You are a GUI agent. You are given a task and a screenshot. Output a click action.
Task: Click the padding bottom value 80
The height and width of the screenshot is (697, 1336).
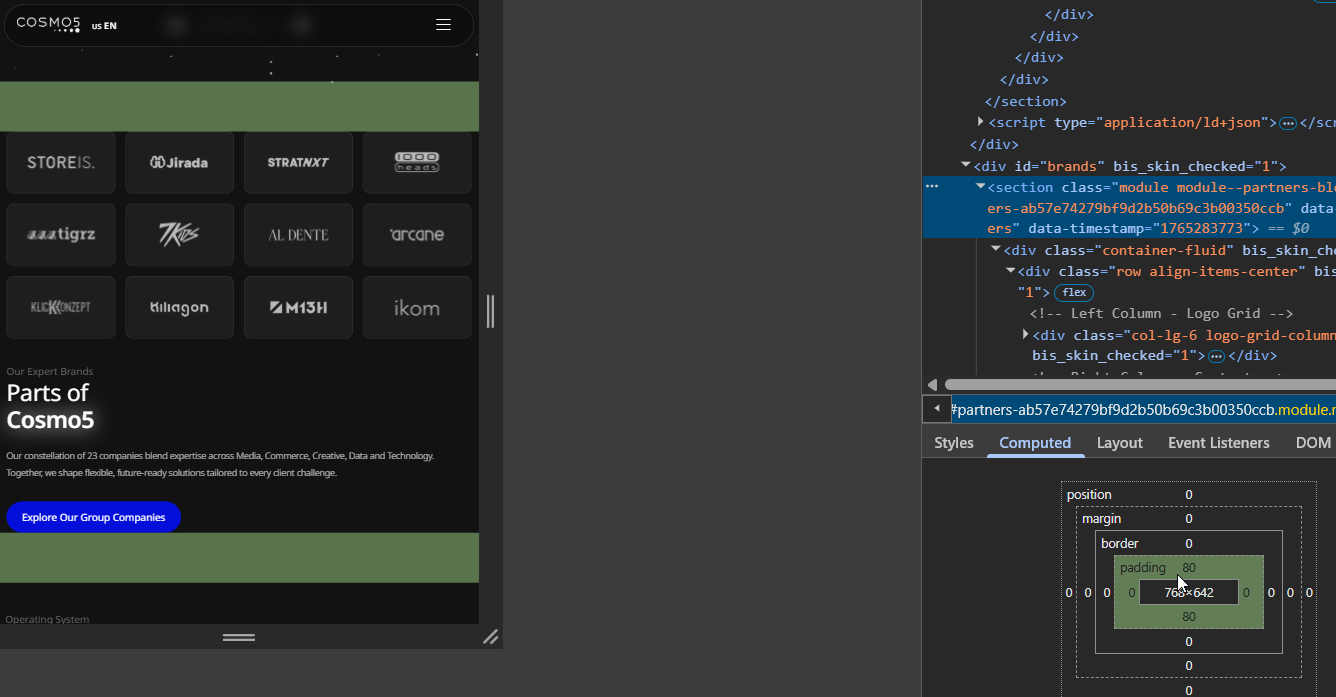click(1189, 617)
